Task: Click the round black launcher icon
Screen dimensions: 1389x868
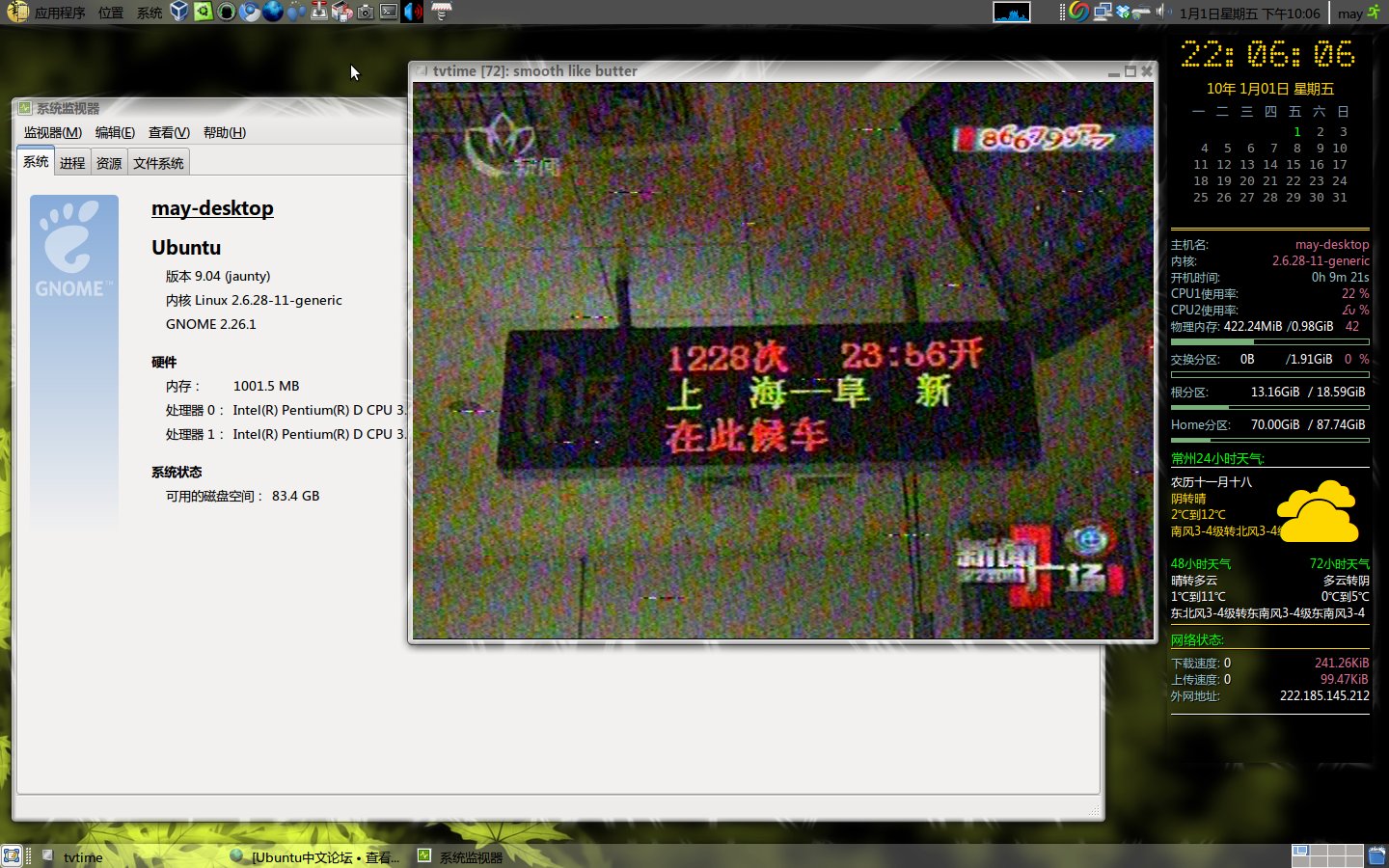Action: (226, 12)
